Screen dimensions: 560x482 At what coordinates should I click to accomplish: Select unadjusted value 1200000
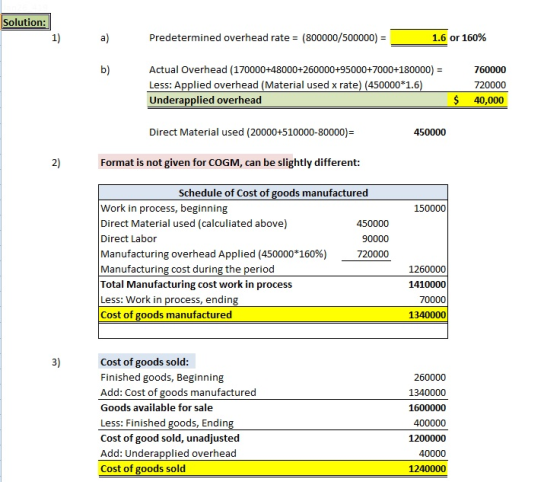427,438
